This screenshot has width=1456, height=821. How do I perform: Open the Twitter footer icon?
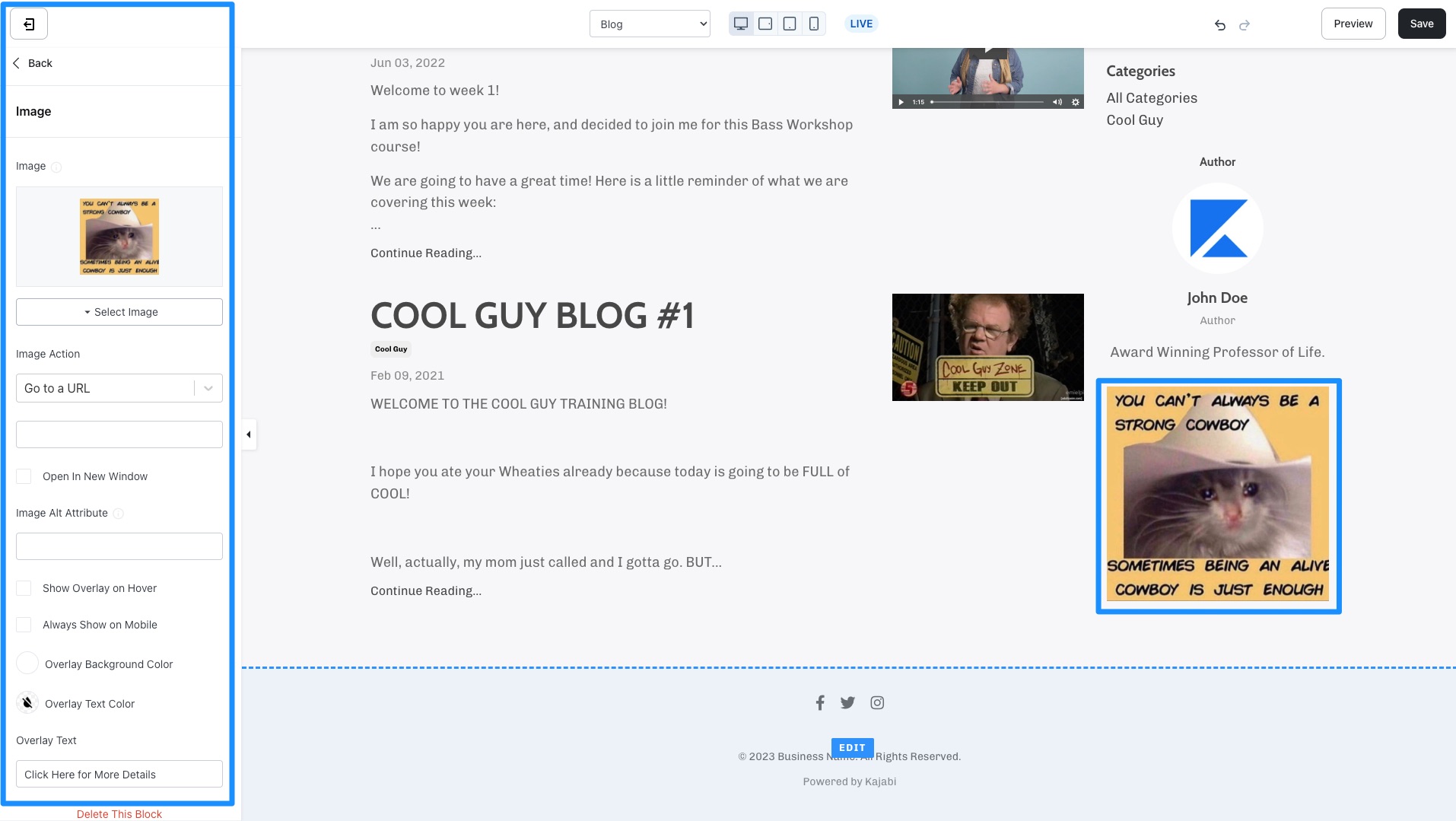tap(847, 703)
